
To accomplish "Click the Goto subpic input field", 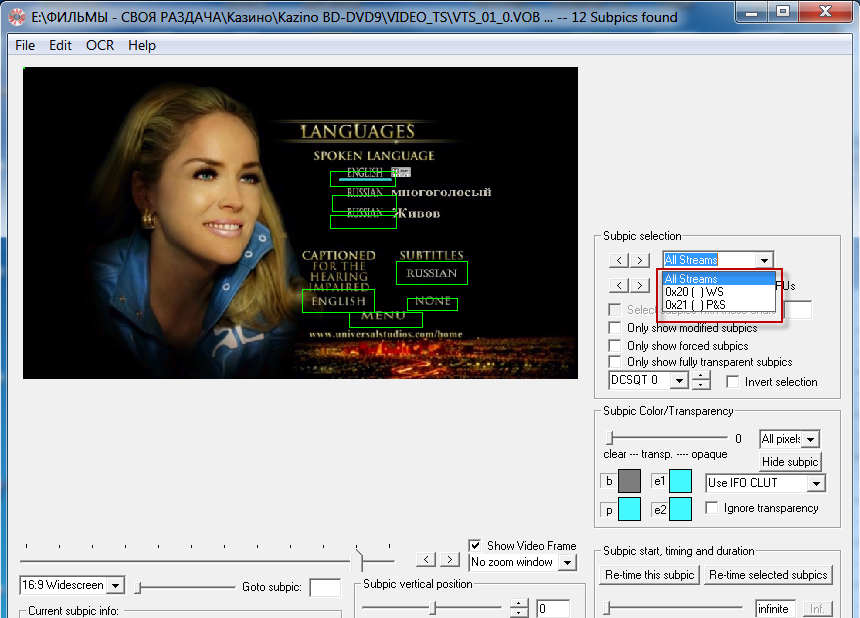I will 325,587.
